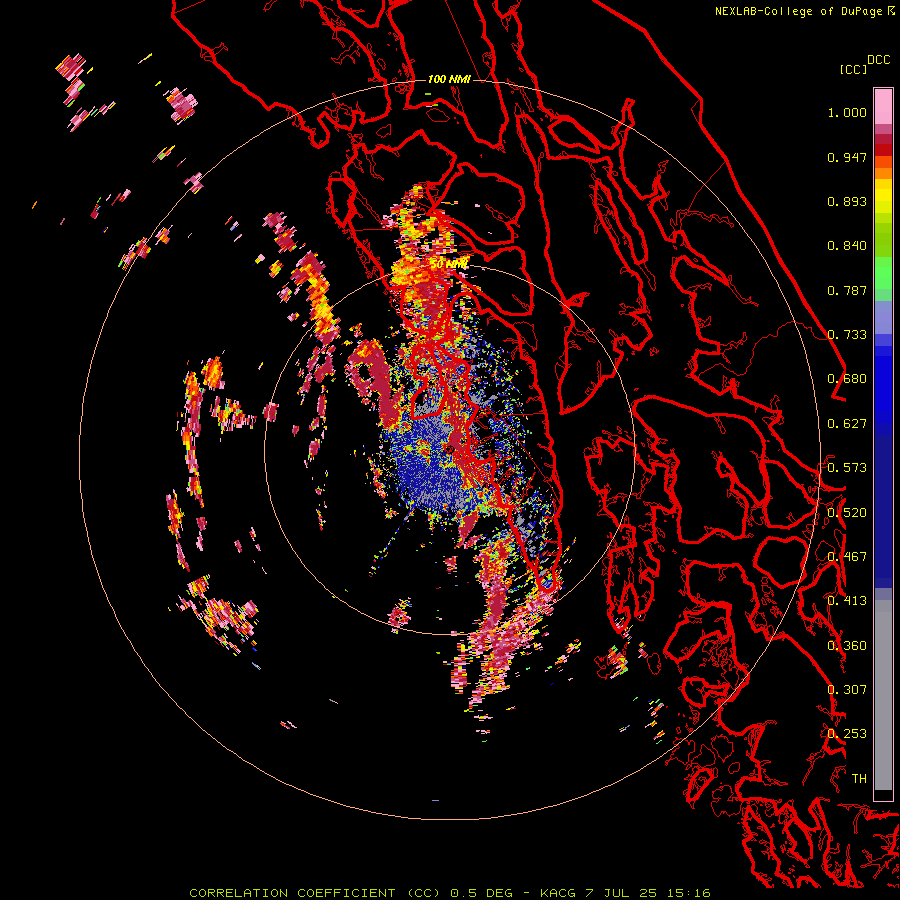Screen dimensions: 900x900
Task: Click the 100 NMI range ring label
Action: click(x=449, y=79)
